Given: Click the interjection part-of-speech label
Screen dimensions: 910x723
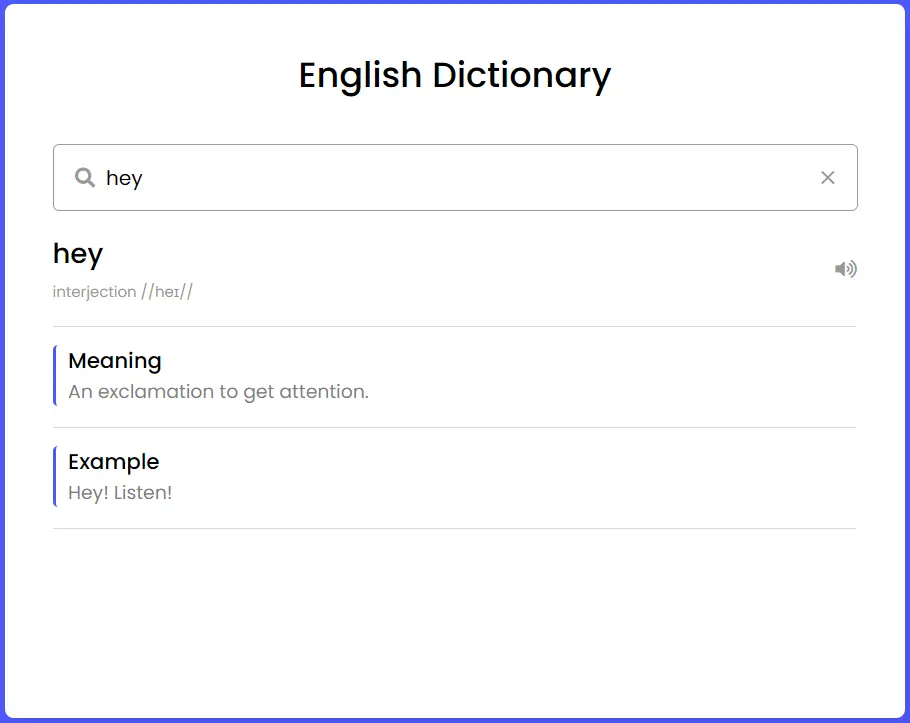Looking at the screenshot, I should (x=94, y=292).
